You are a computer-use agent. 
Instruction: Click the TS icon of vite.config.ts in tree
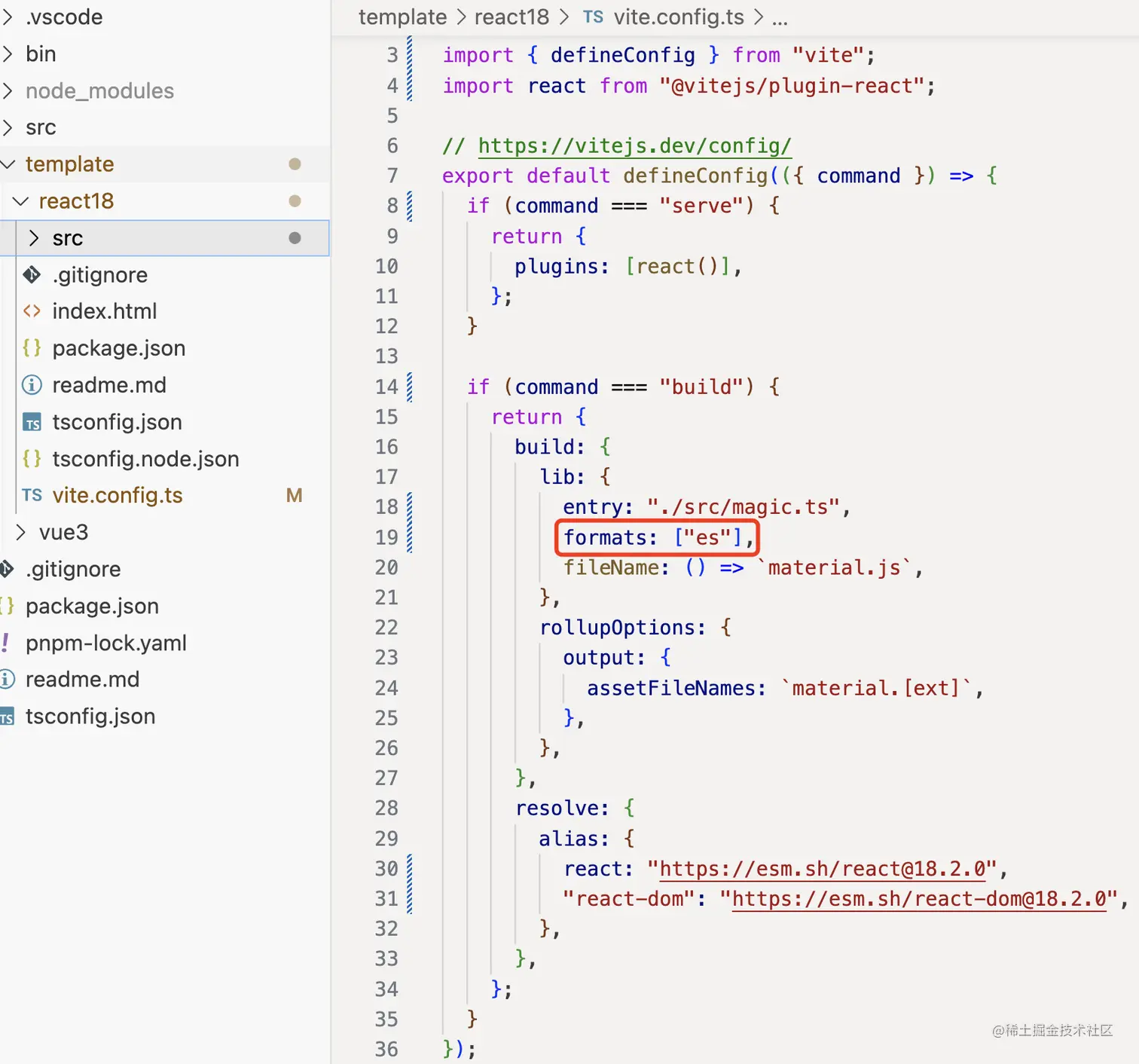pyautogui.click(x=32, y=495)
